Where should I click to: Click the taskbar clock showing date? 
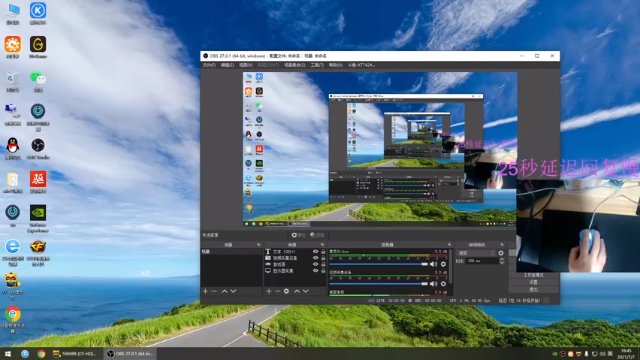pos(627,354)
